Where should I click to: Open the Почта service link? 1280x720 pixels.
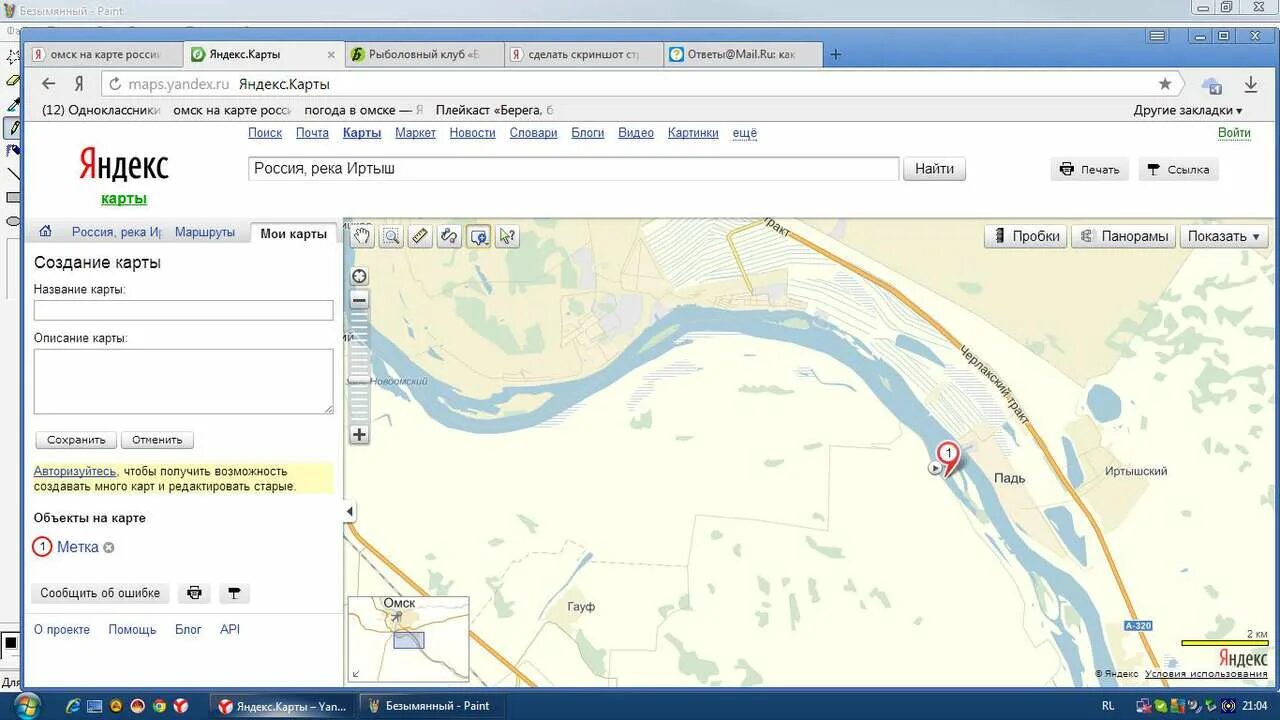[313, 133]
